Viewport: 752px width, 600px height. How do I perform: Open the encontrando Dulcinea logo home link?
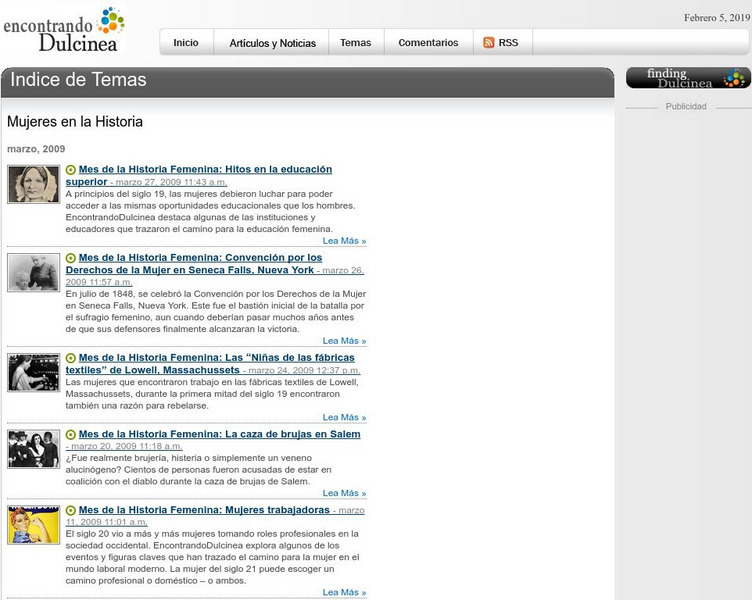pos(64,30)
